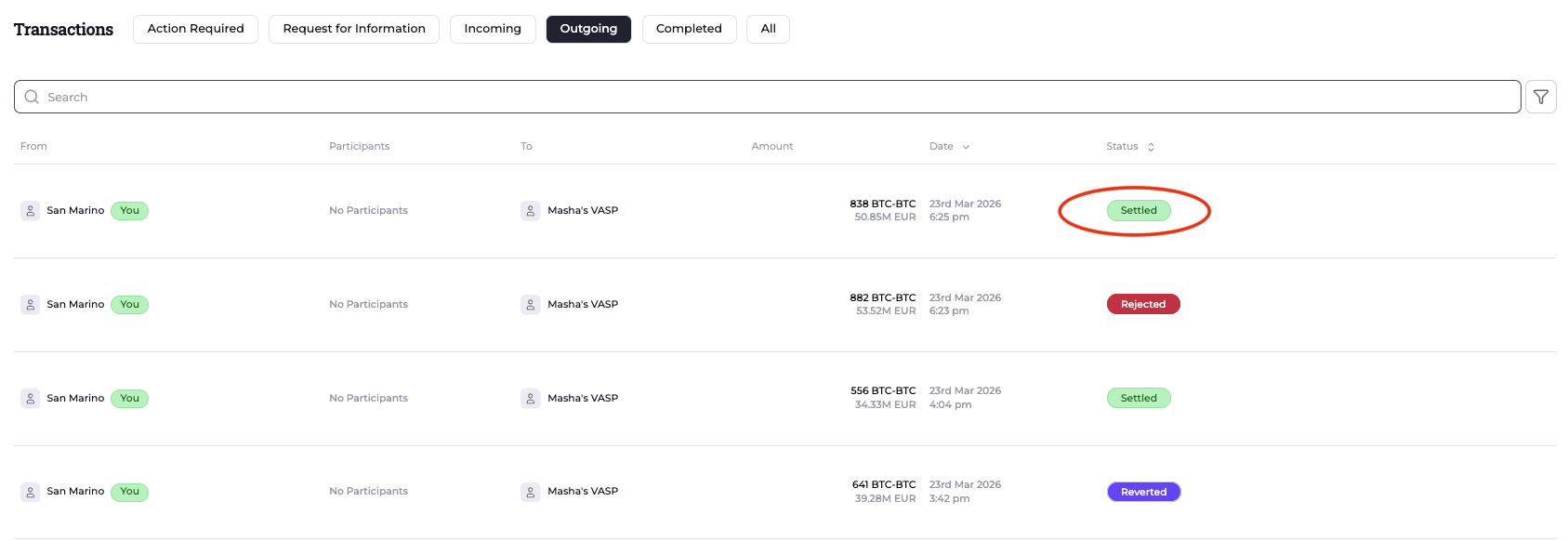1568x541 pixels.
Task: Click San Marino avatar in 556 BTC row
Action: pyautogui.click(x=31, y=399)
